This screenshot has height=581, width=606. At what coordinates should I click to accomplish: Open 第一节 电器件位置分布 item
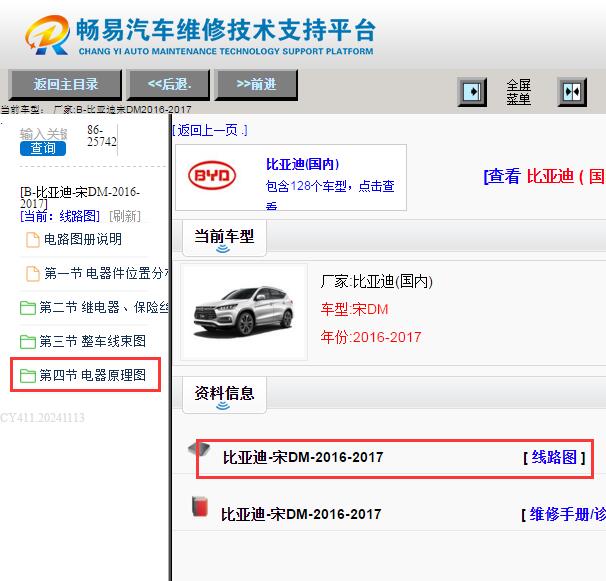coord(107,273)
